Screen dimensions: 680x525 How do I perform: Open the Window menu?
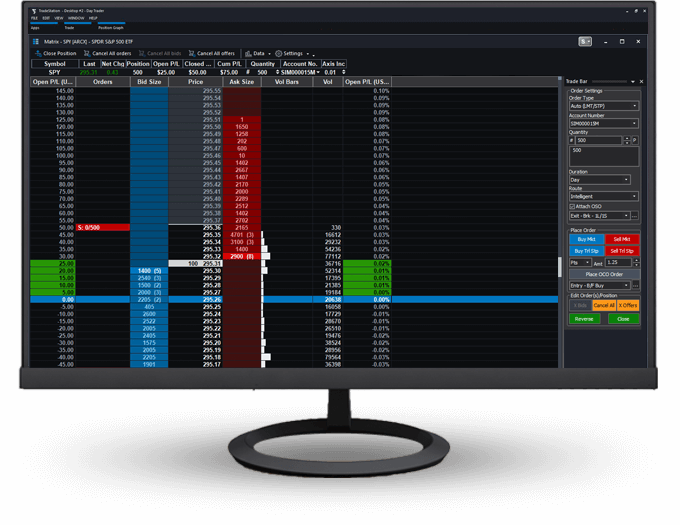[x=76, y=18]
